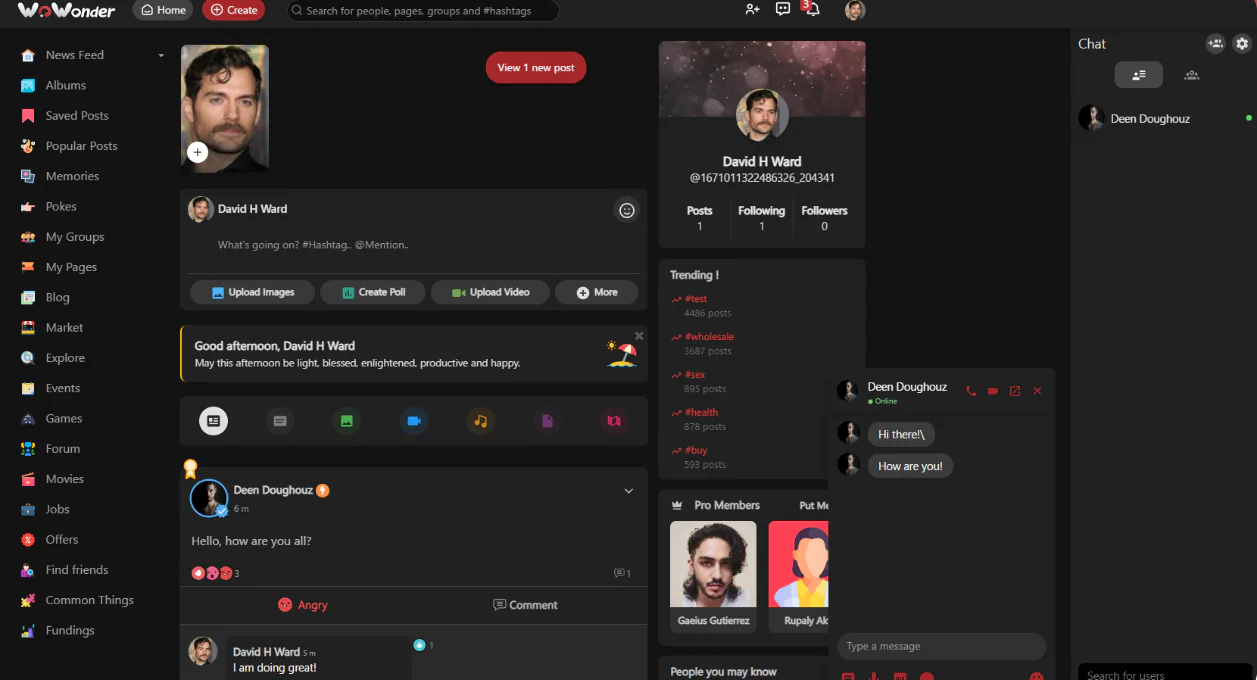
Task: Open notifications bell with badge
Action: click(x=812, y=9)
